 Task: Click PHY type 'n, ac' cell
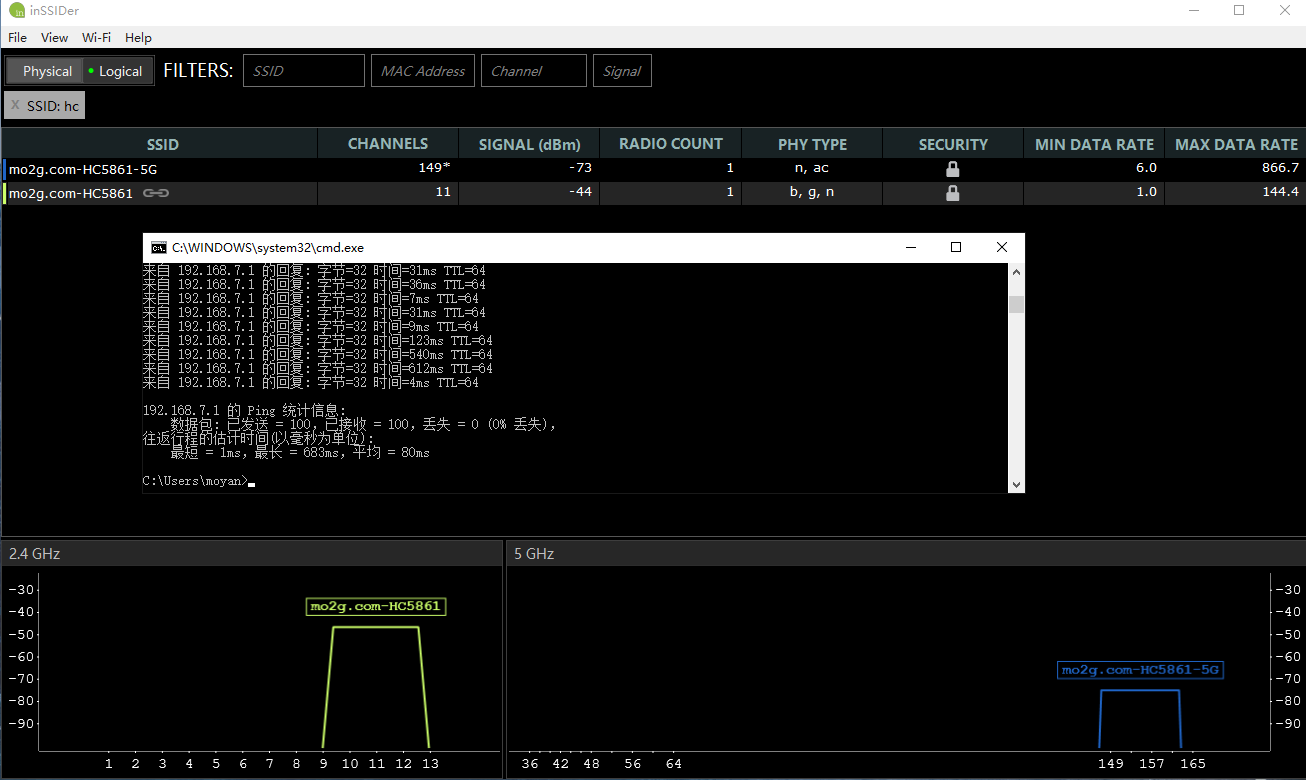[812, 168]
